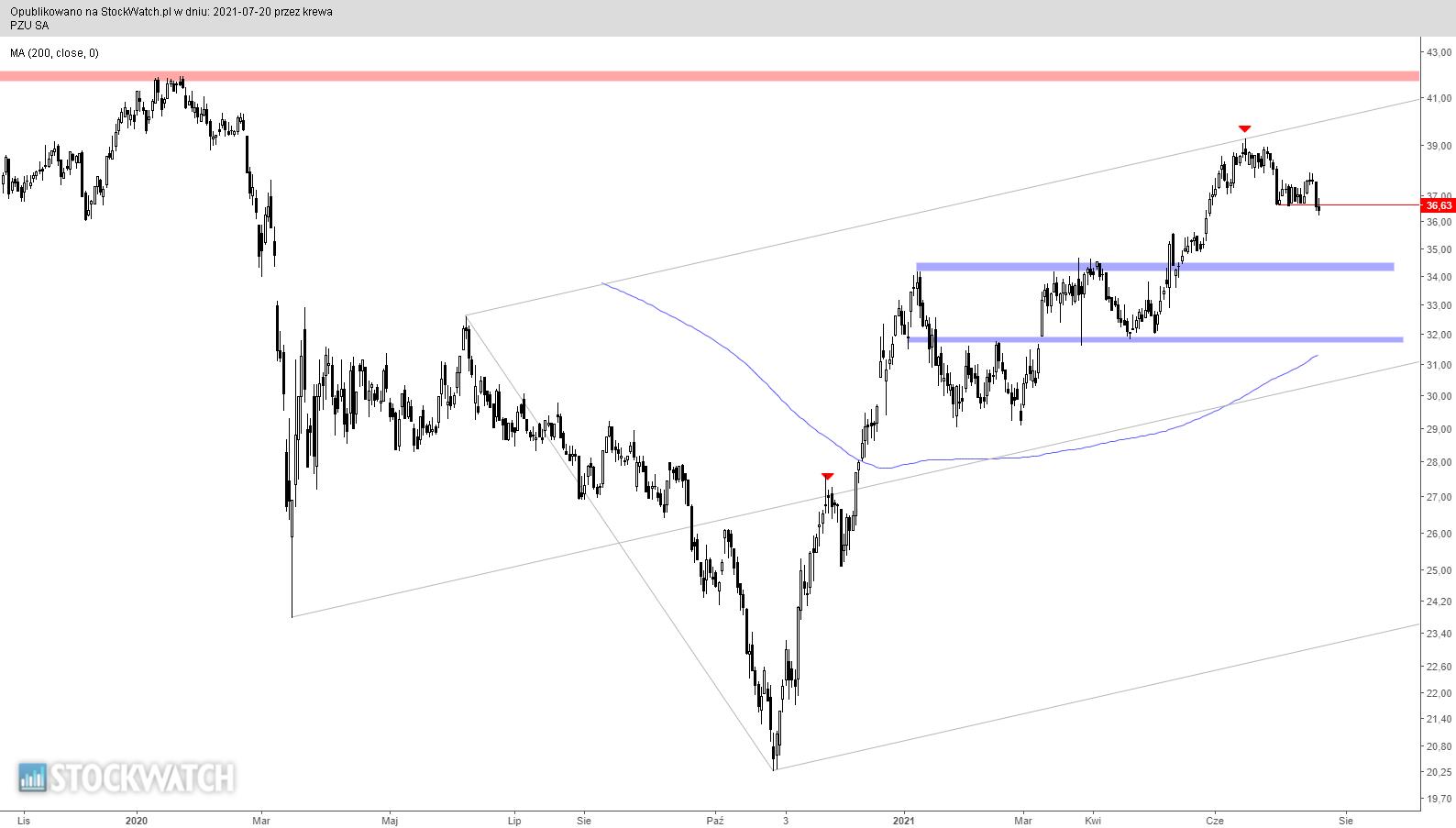
Task: Click the 31,00 price axis label
Action: click(1439, 365)
